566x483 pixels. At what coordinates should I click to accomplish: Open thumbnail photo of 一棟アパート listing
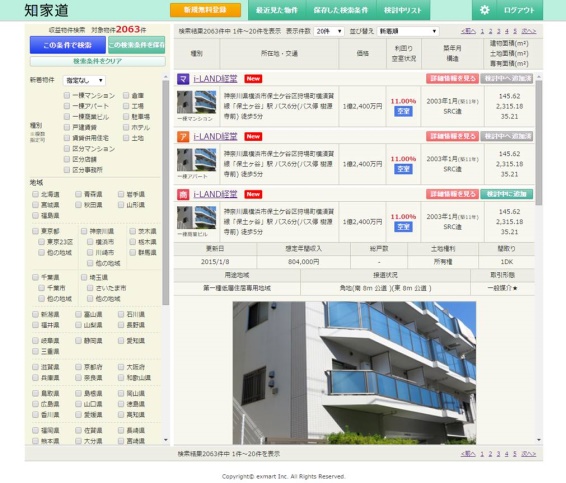tap(197, 160)
